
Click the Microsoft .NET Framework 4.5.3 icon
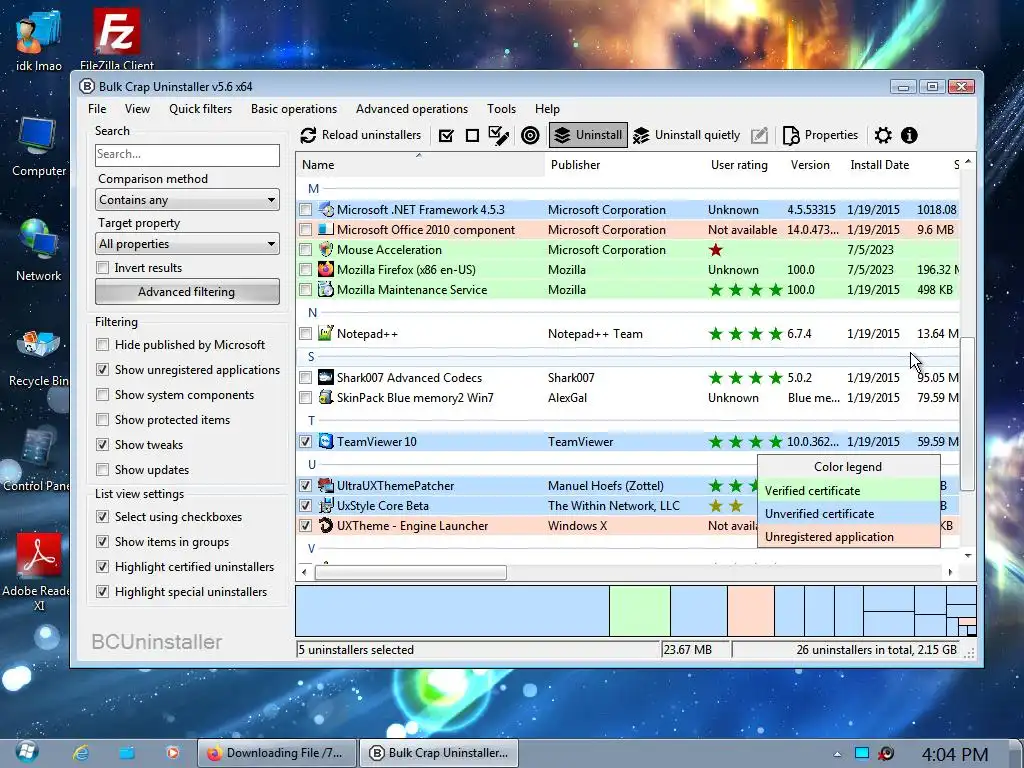tap(326, 210)
